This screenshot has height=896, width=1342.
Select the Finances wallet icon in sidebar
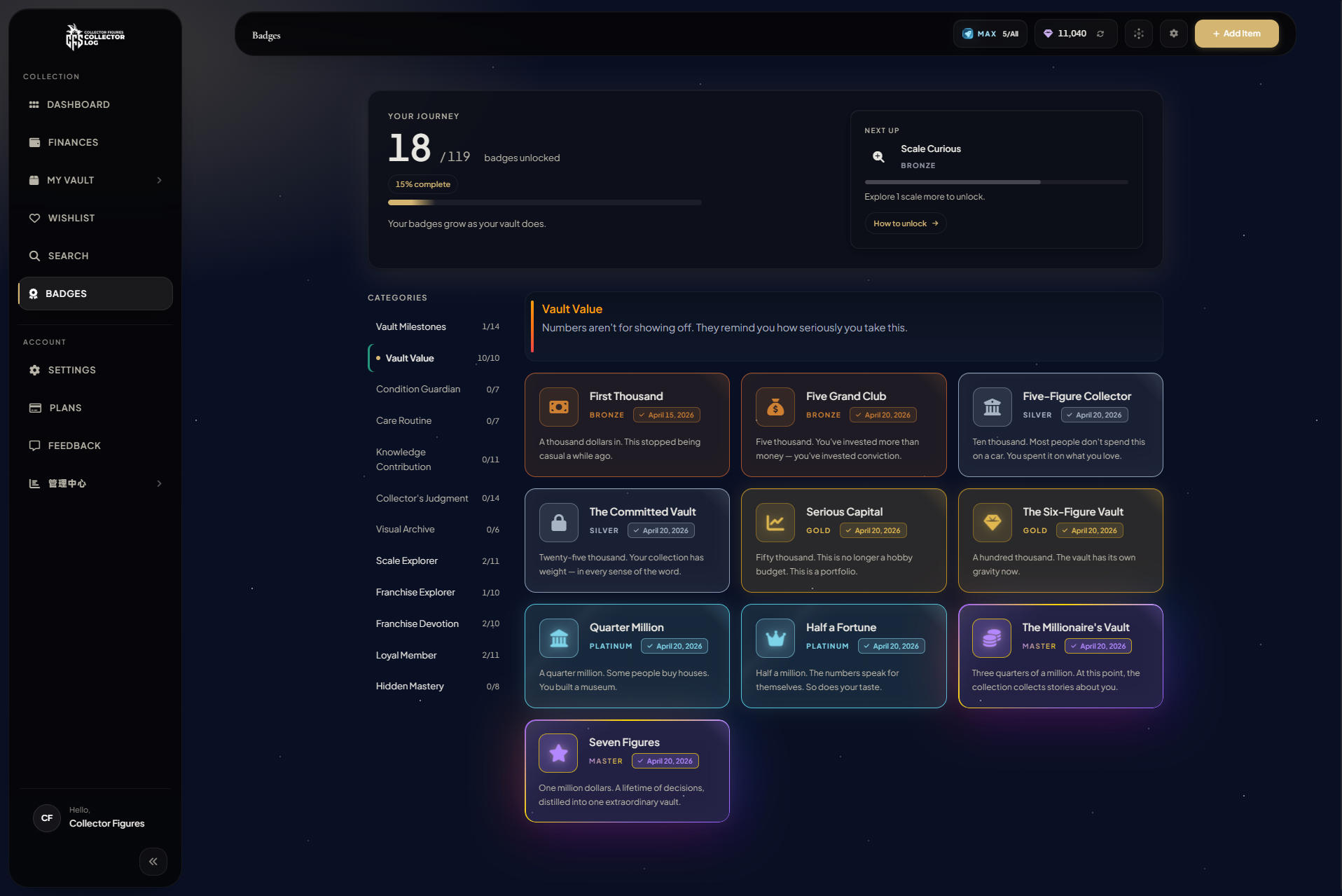tap(35, 142)
